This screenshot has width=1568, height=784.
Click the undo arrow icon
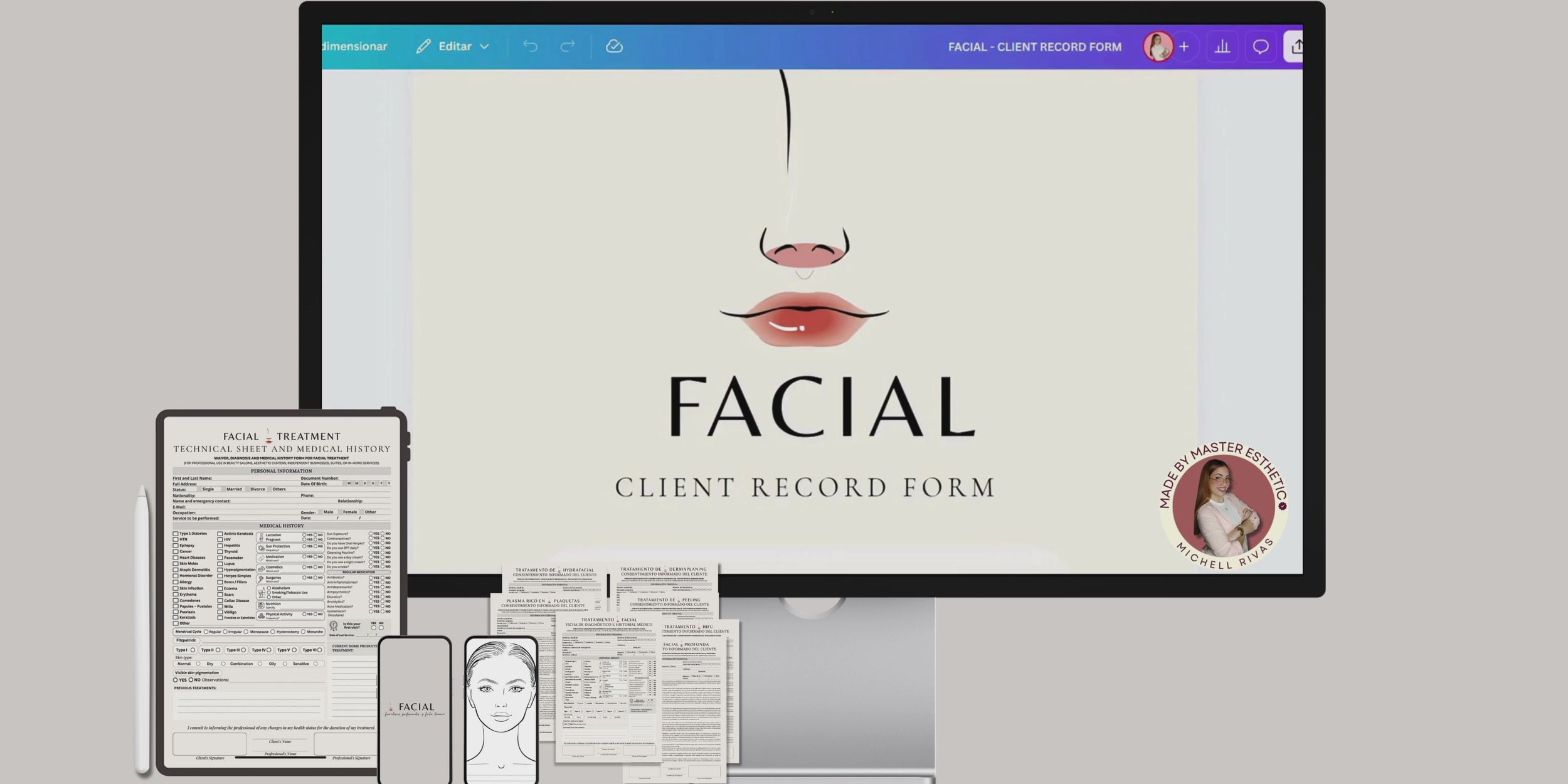[530, 46]
